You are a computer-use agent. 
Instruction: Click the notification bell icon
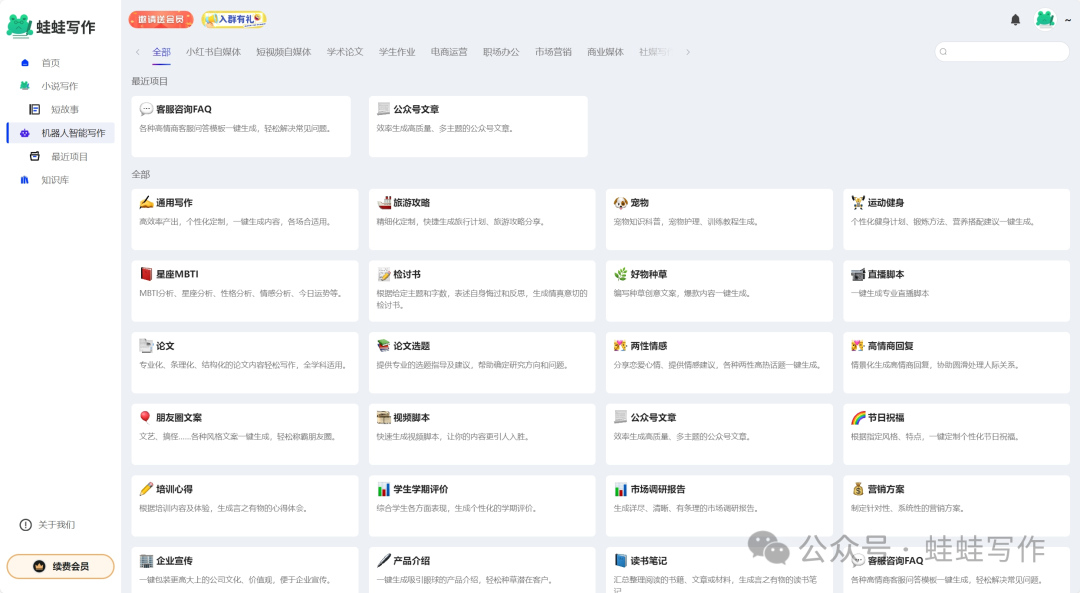click(1015, 19)
